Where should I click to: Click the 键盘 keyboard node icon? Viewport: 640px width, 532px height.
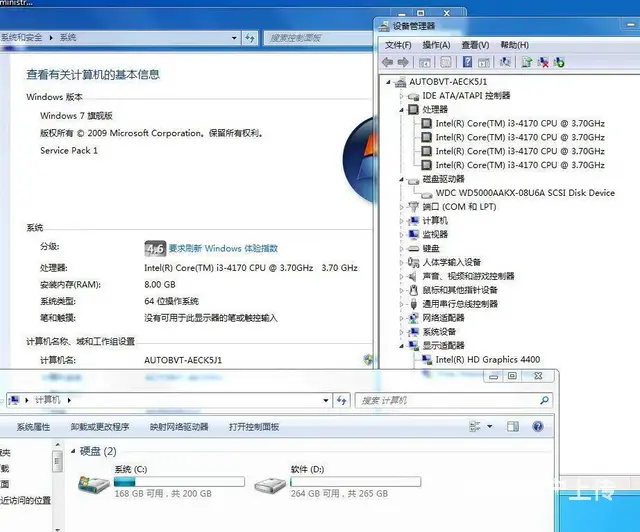click(413, 248)
